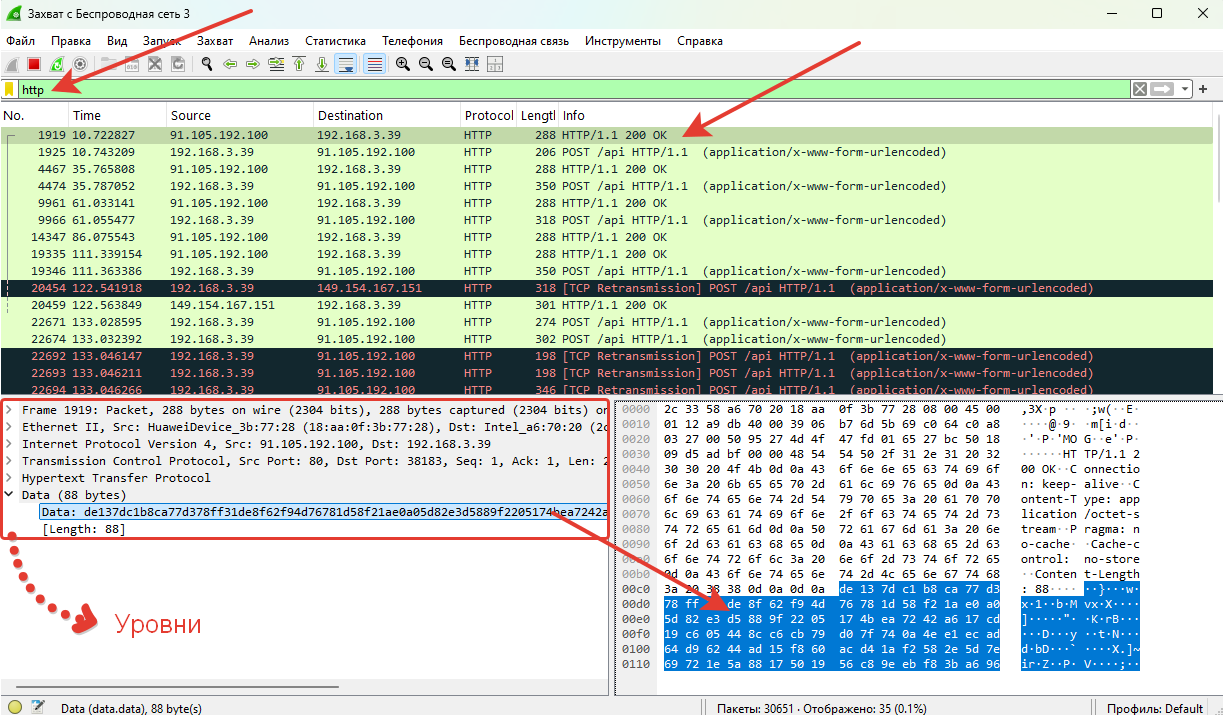Open the Файл menu
The height and width of the screenshot is (715, 1223).
[x=20, y=41]
